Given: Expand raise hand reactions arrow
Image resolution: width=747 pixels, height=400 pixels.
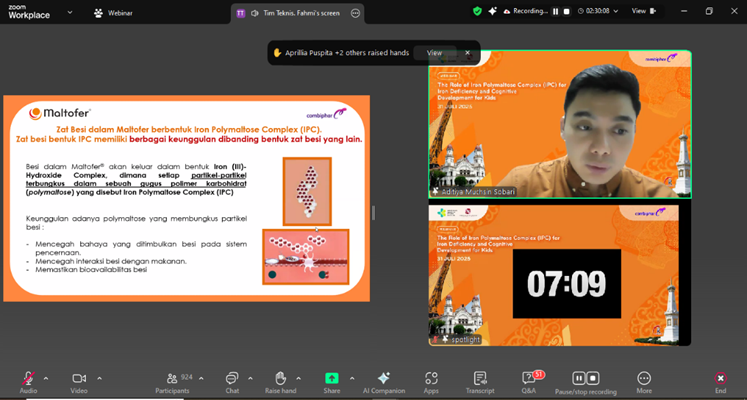Looking at the screenshot, I should point(299,379).
